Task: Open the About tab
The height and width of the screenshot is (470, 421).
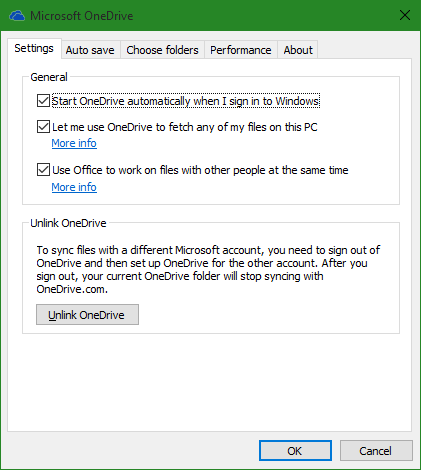Action: (x=298, y=50)
